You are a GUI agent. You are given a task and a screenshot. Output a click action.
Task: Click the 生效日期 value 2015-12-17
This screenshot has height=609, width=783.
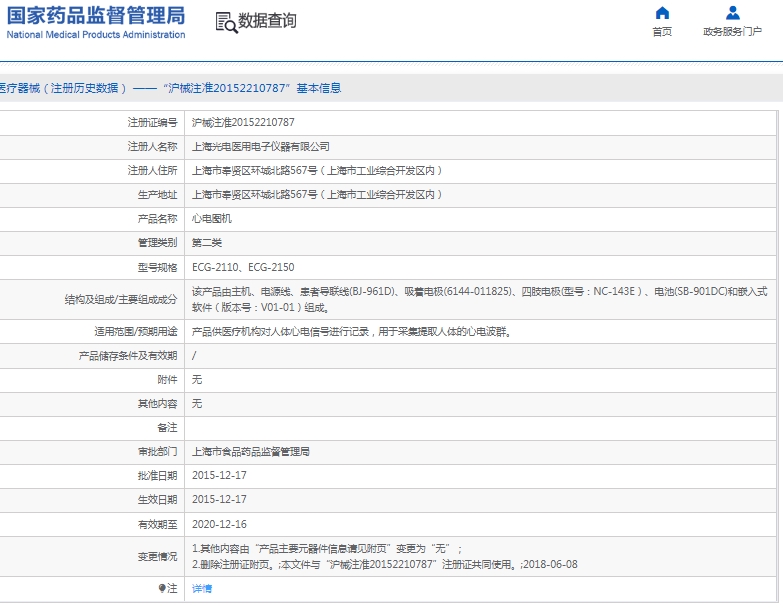[219, 500]
